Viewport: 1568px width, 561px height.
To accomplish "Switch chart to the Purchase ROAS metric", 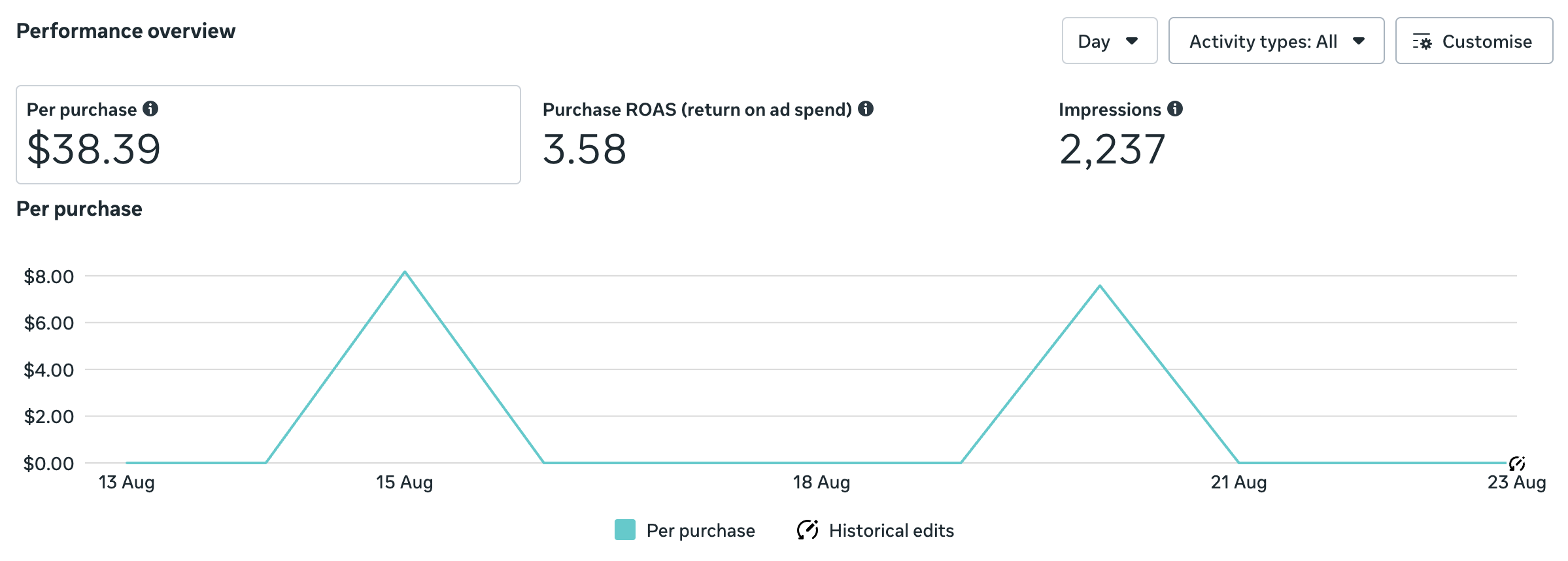I will (x=697, y=109).
